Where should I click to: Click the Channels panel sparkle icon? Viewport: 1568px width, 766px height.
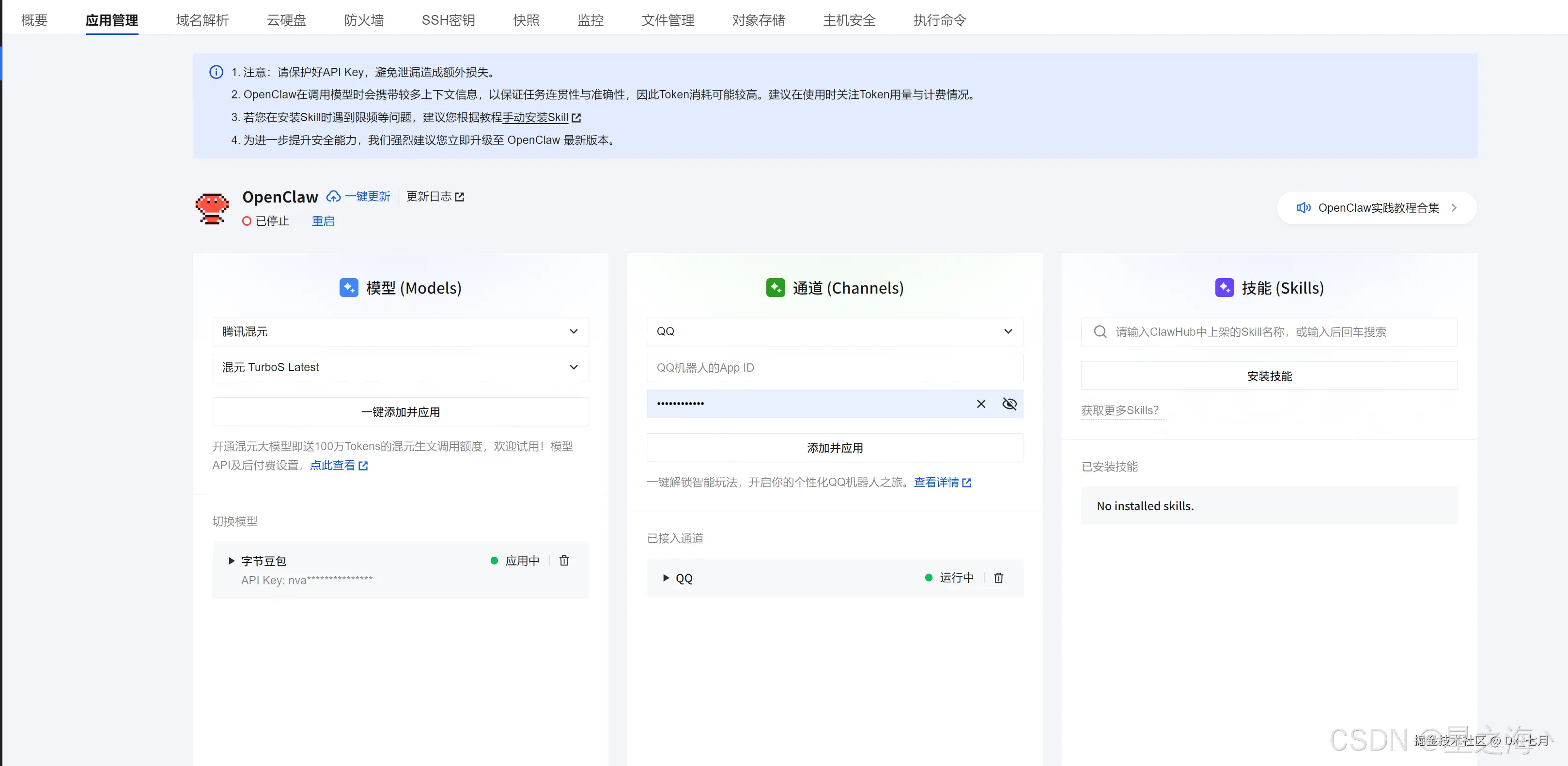point(776,287)
